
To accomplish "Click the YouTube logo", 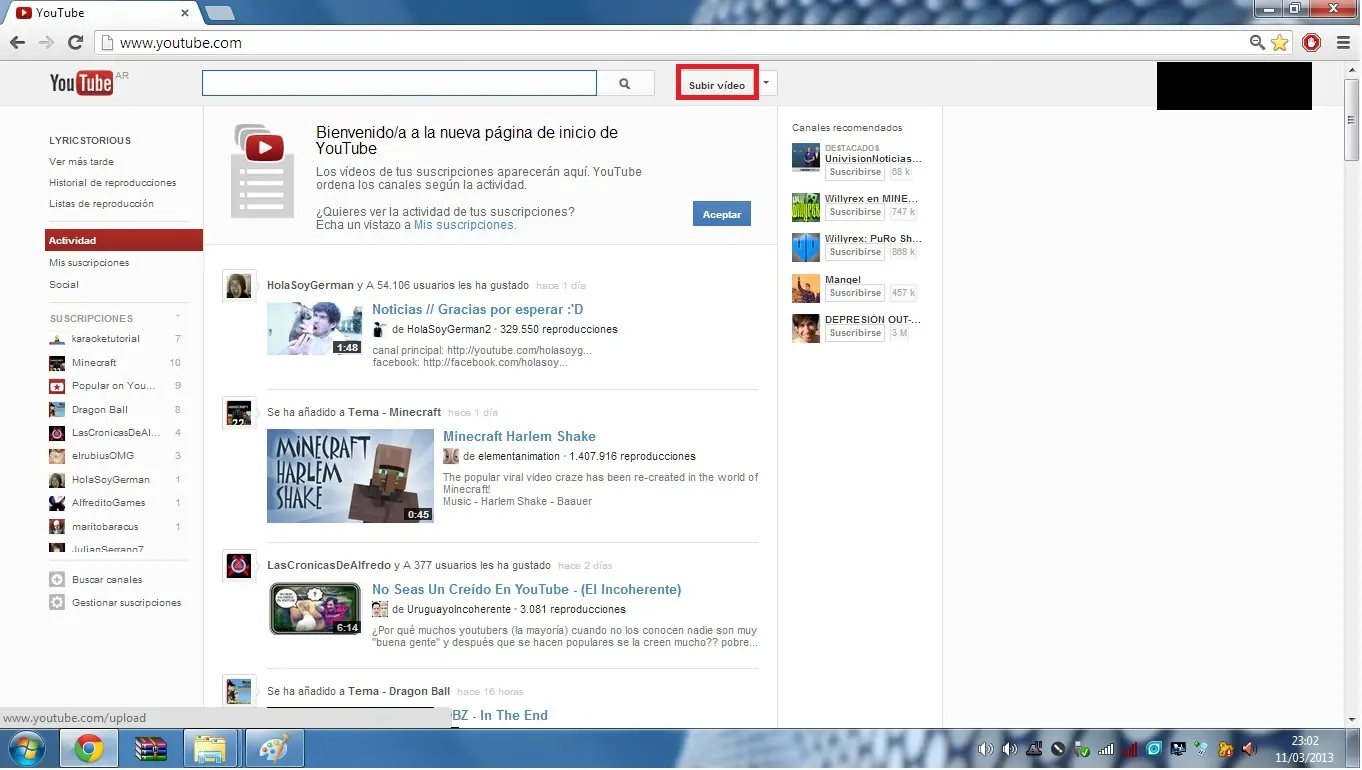I will point(82,83).
